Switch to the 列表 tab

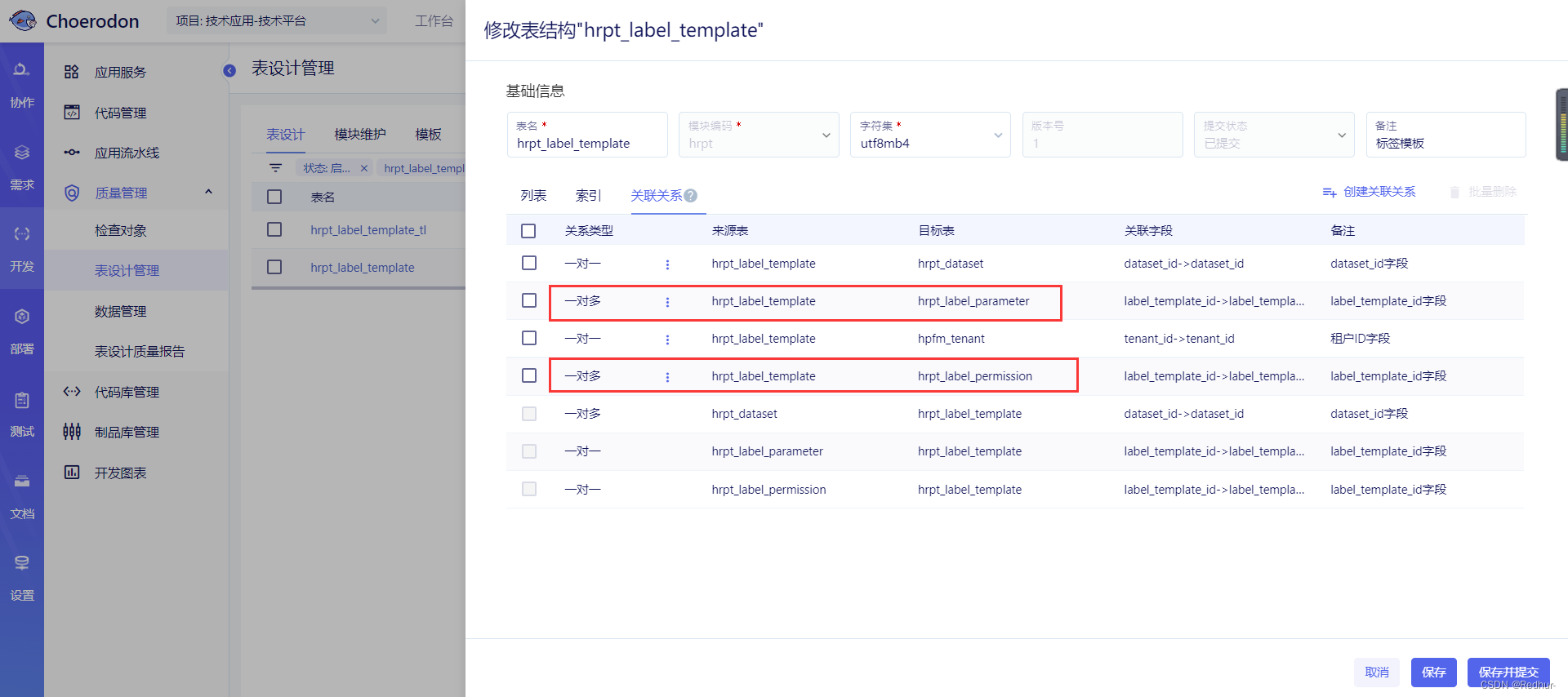click(533, 196)
